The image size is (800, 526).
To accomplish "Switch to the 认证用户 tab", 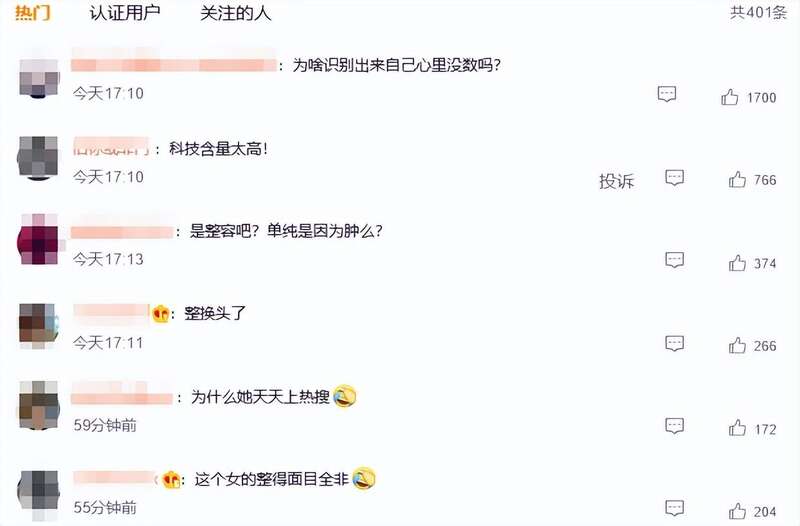I will [124, 12].
